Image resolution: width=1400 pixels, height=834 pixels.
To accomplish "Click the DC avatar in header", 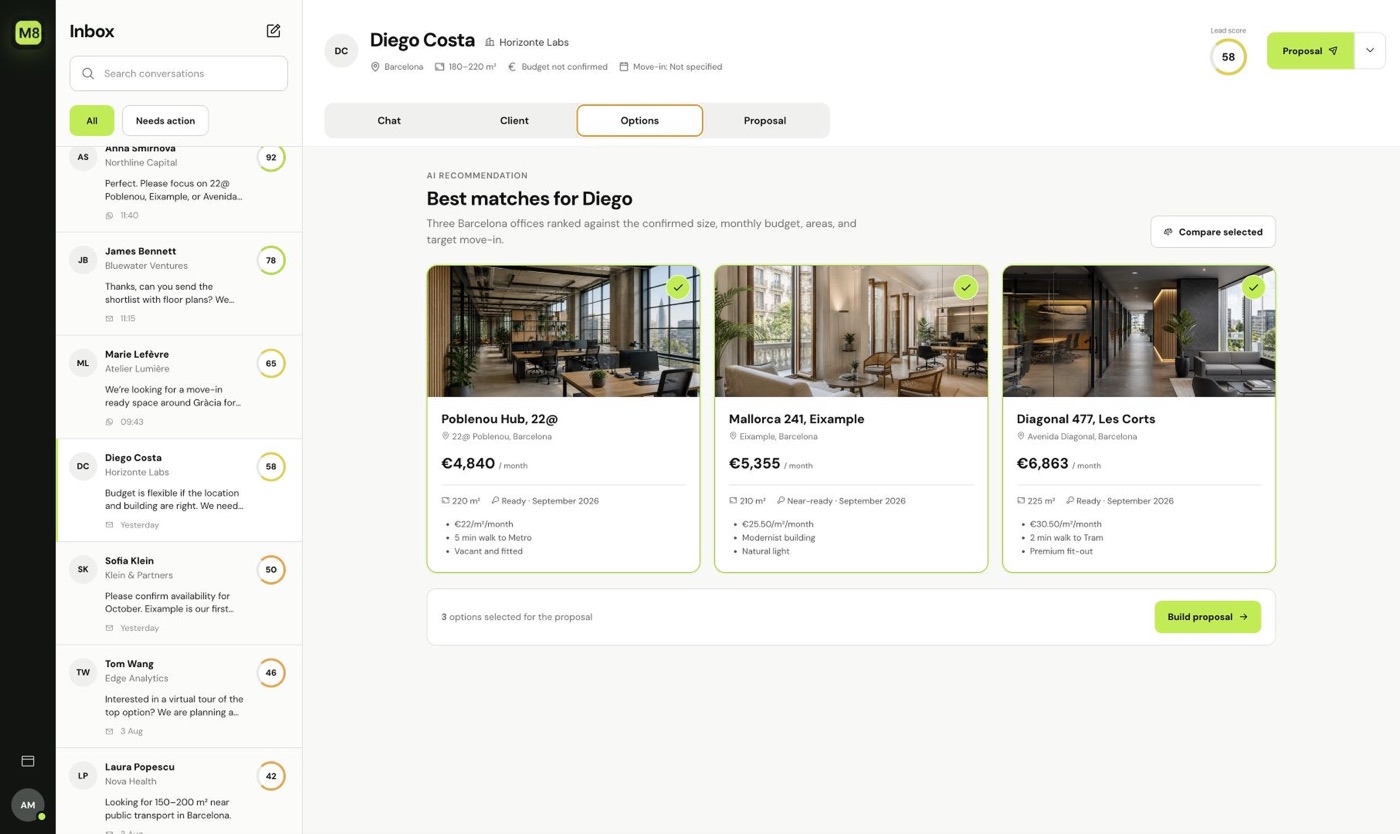I will point(341,51).
